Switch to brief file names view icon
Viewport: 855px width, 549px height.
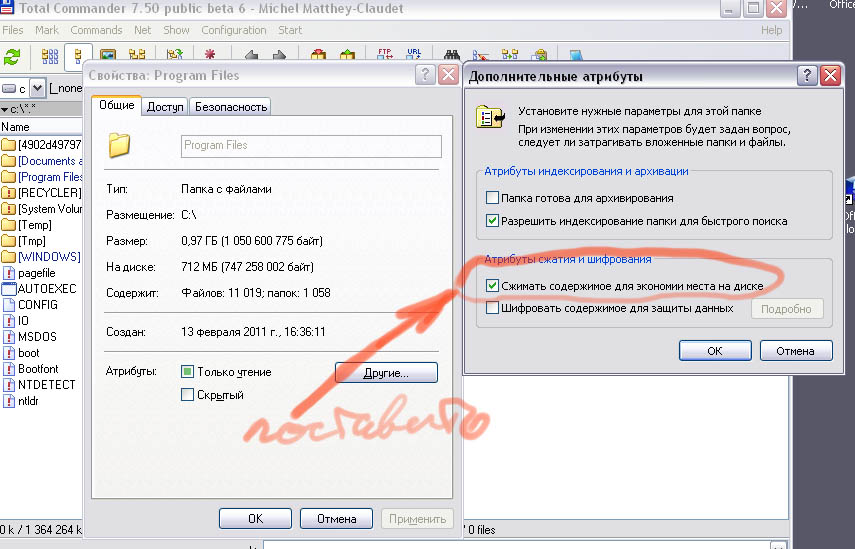50,56
